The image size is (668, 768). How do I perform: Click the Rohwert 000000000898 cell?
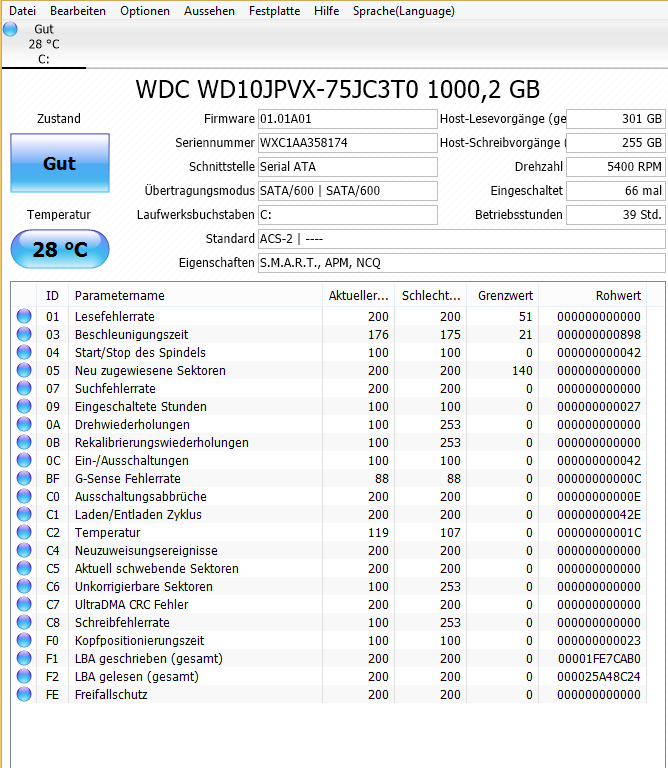(x=599, y=335)
